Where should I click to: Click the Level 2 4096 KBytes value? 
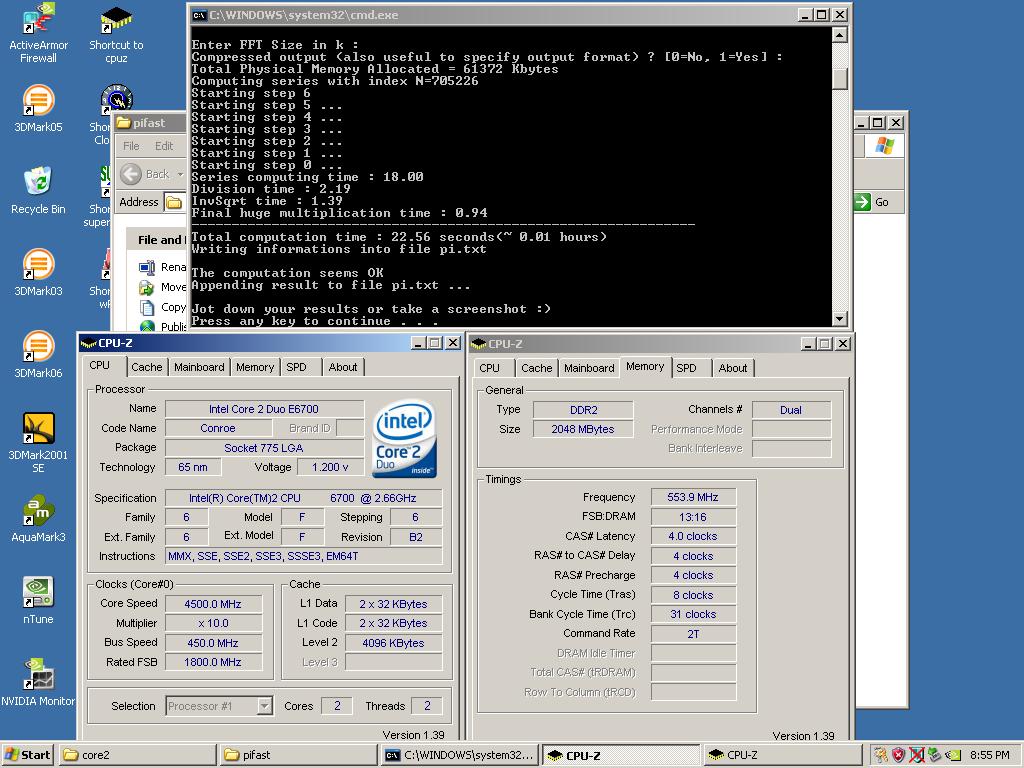393,643
